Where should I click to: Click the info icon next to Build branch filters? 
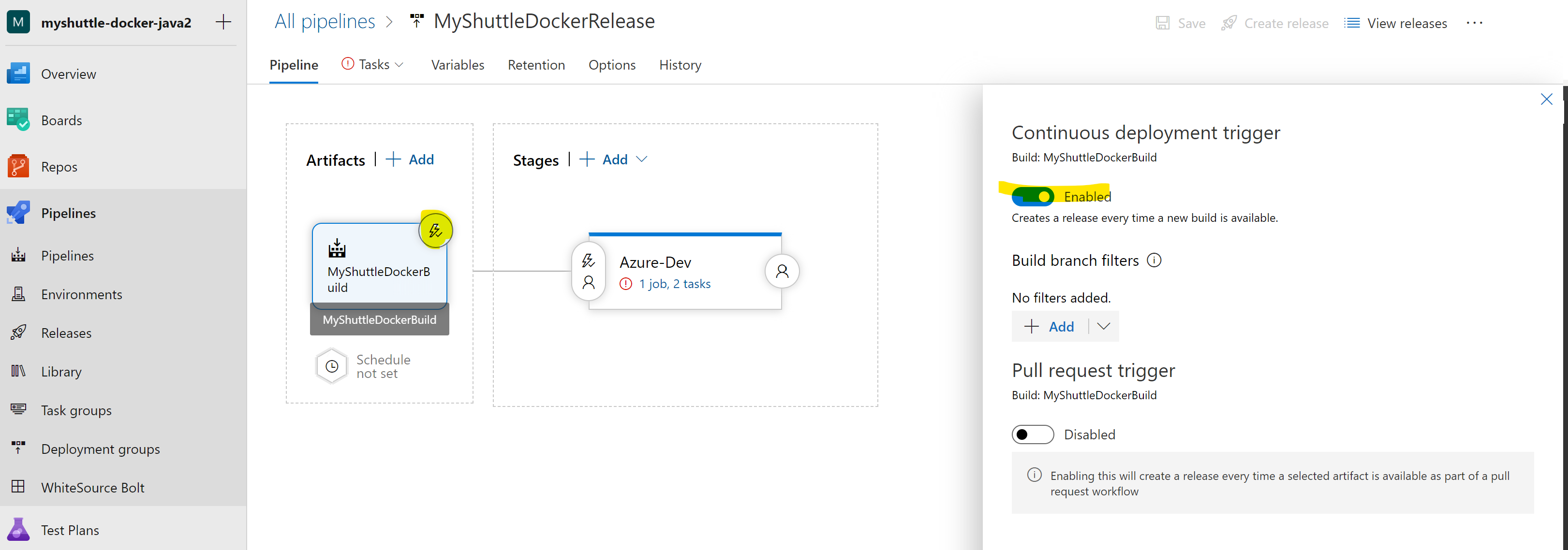point(1154,261)
